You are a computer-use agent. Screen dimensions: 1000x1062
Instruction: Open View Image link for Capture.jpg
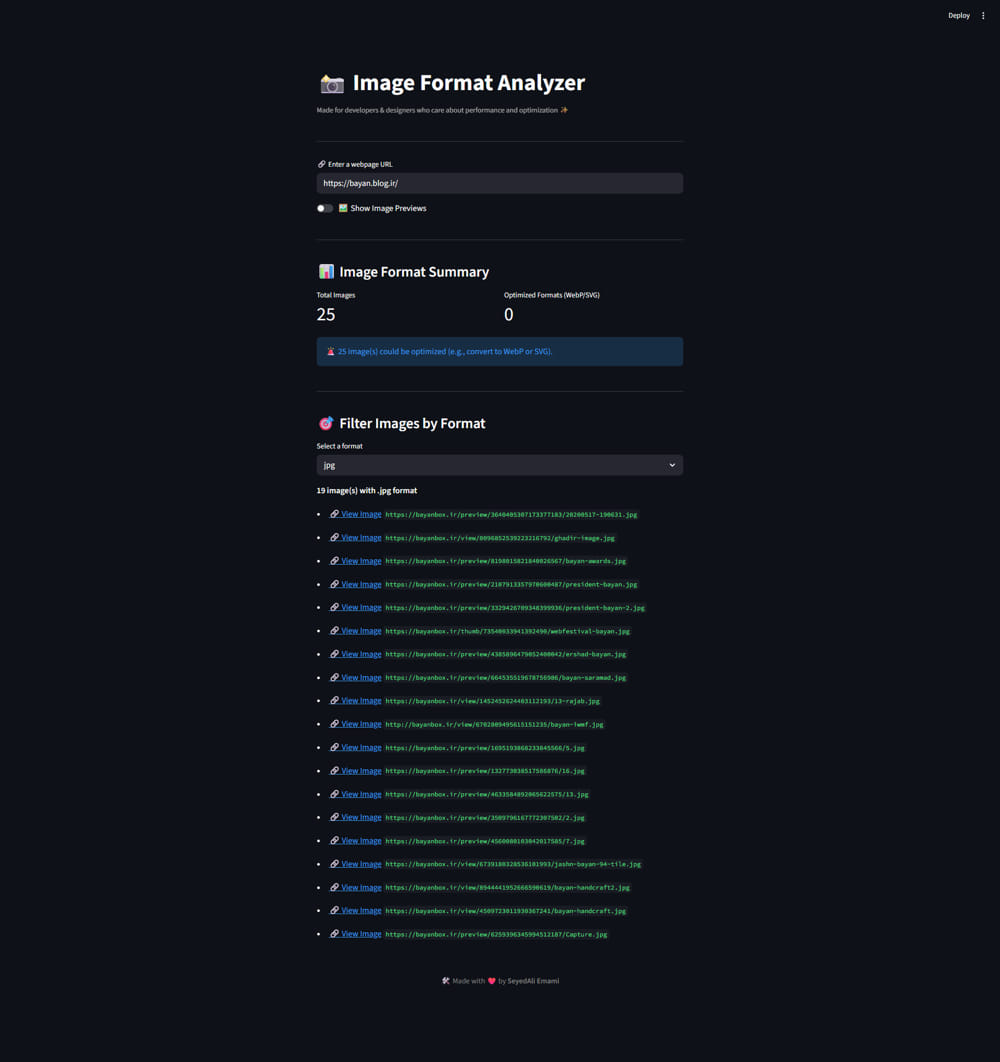point(356,934)
